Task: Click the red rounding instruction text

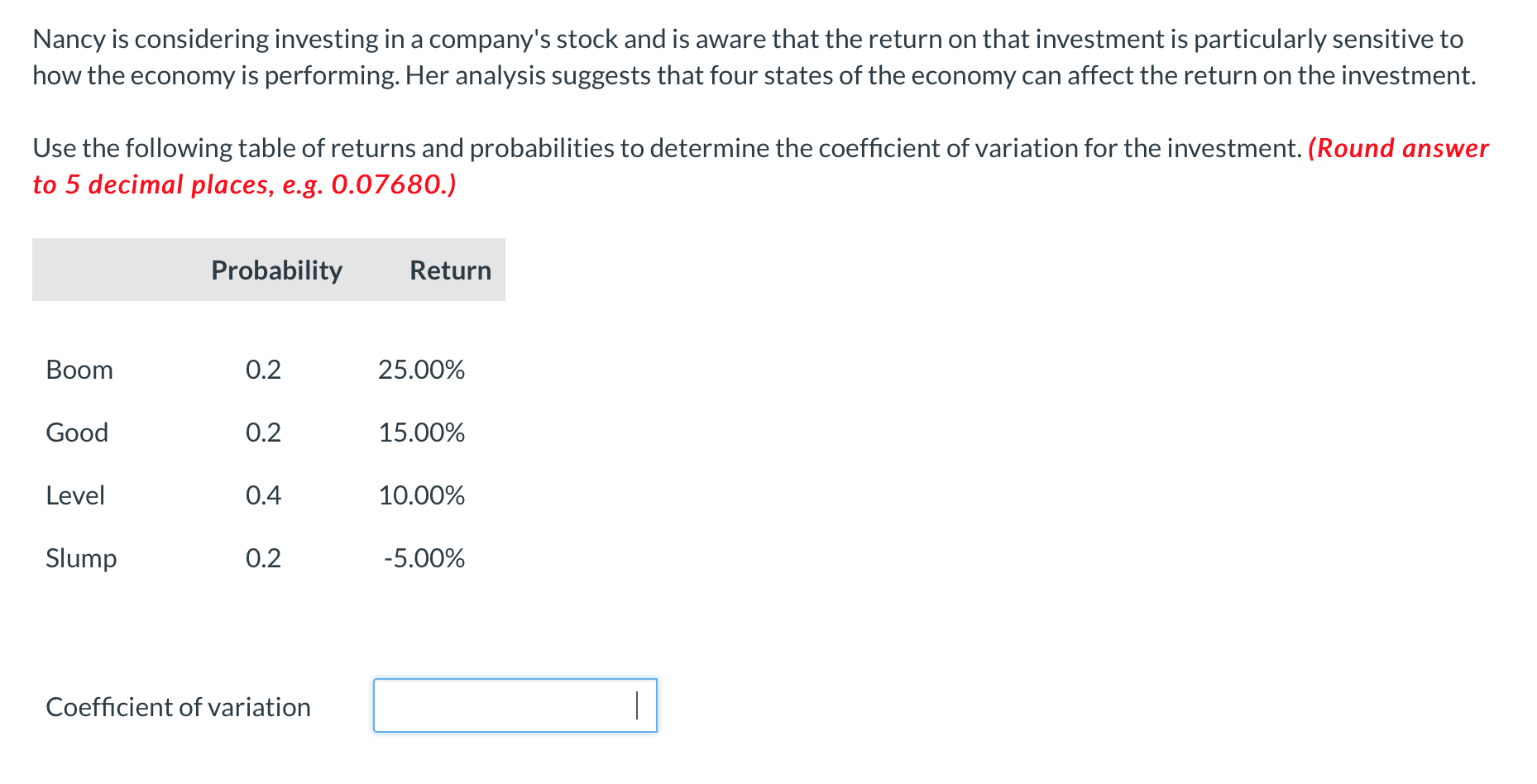Action: tap(244, 184)
